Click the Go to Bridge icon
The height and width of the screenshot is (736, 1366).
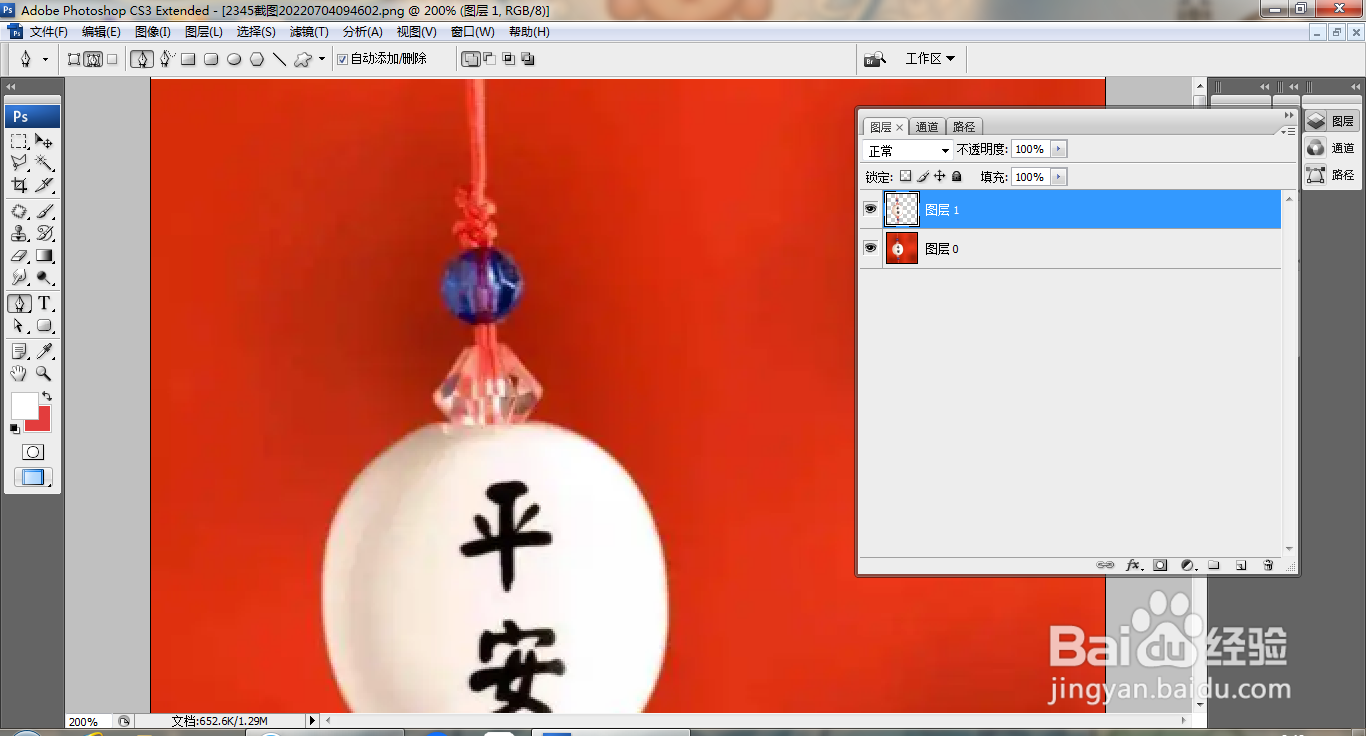tap(875, 59)
